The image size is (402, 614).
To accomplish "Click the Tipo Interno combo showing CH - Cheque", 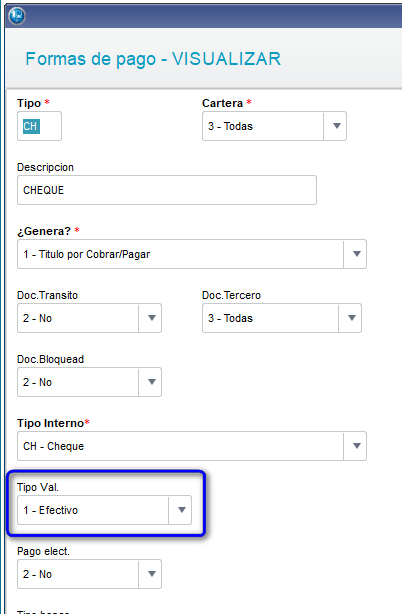I will pos(192,446).
